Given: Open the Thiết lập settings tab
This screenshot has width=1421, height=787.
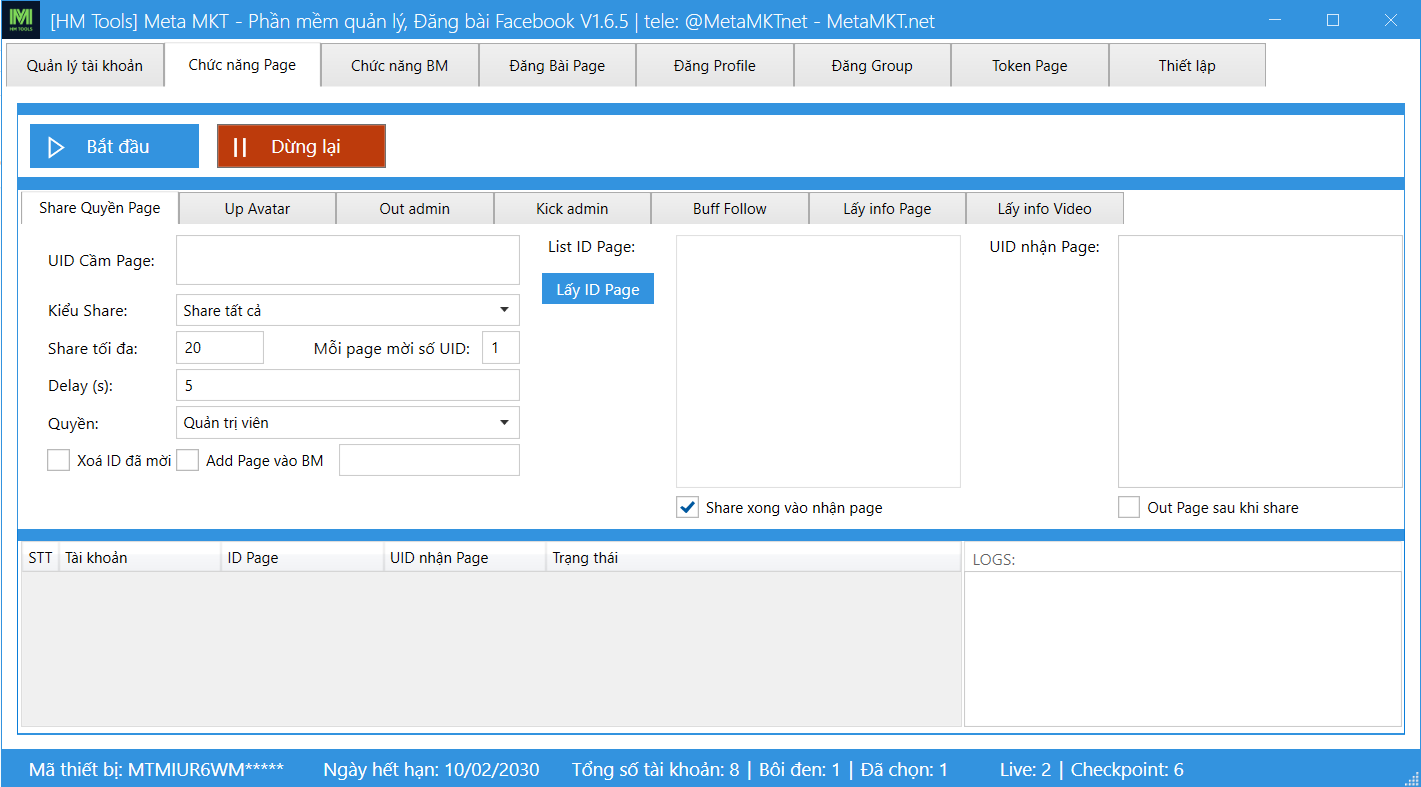Looking at the screenshot, I should click(x=1187, y=66).
